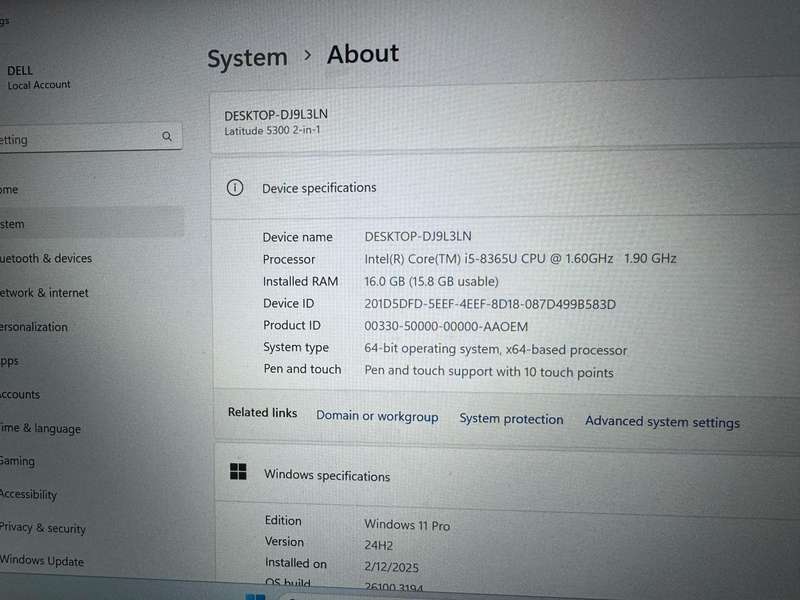This screenshot has width=800, height=600.
Task: Open Accounts settings
Action: point(20,394)
